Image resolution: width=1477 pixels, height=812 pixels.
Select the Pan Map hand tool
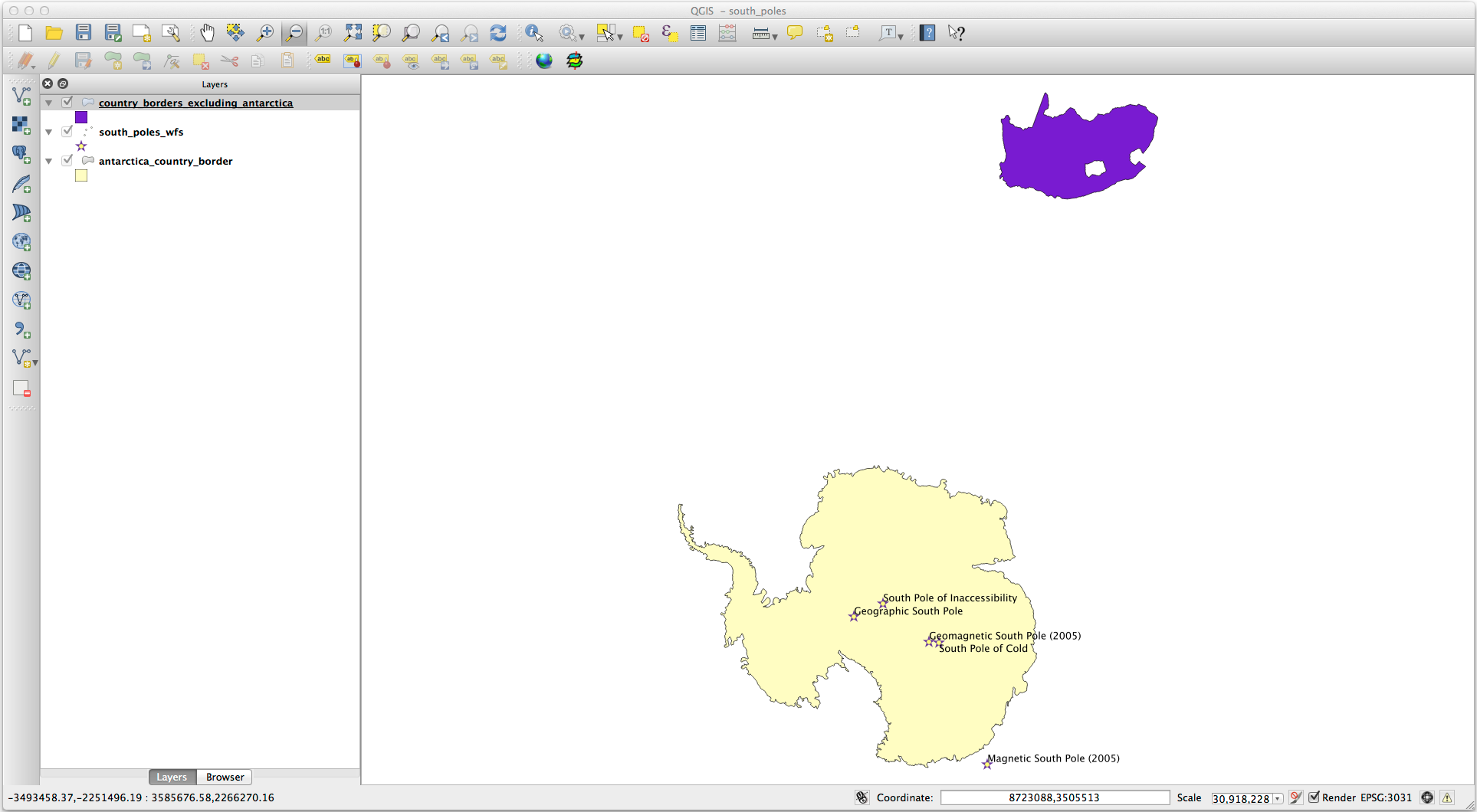(x=207, y=33)
